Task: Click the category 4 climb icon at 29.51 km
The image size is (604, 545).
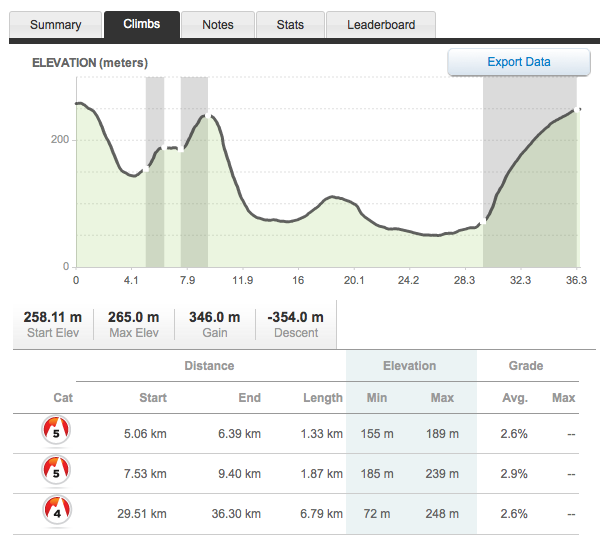Action: [57, 510]
